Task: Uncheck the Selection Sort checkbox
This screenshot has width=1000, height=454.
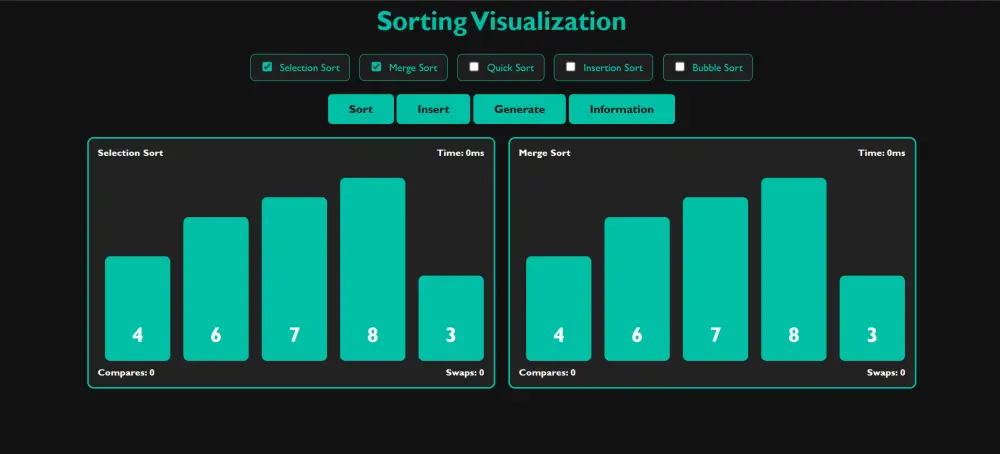Action: pos(267,66)
